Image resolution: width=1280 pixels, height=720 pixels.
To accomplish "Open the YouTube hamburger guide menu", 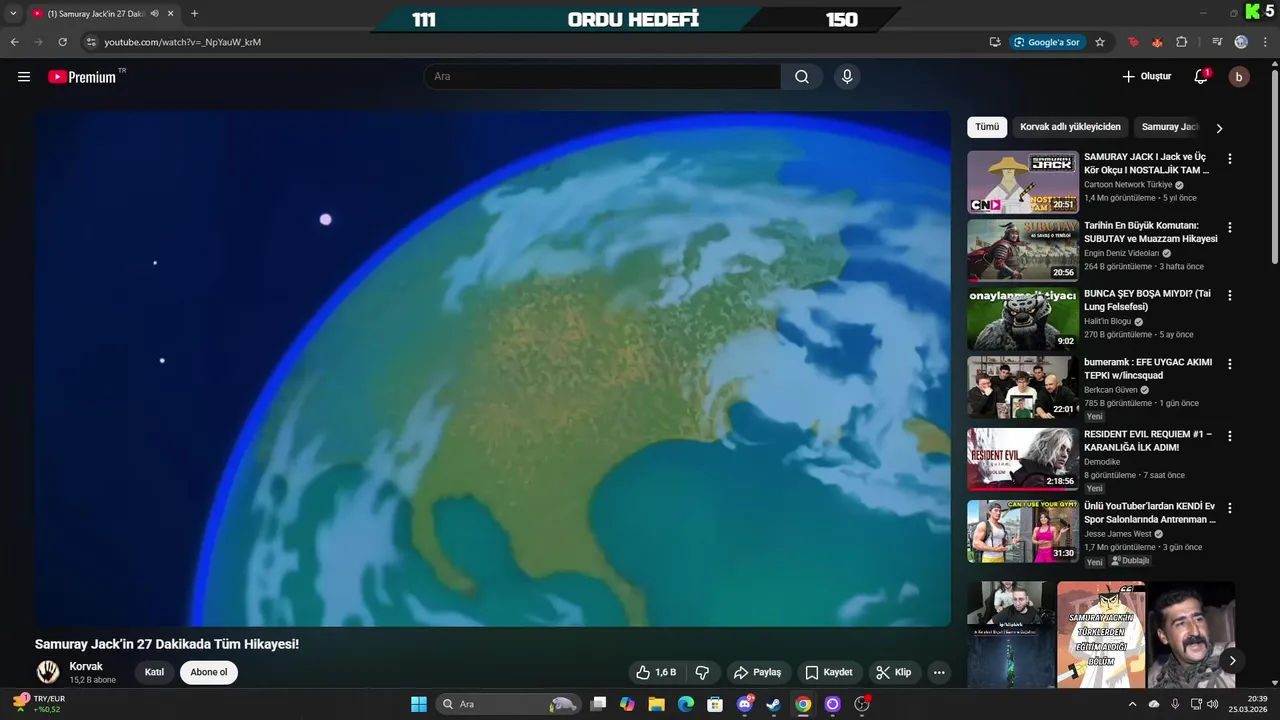I will coord(24,77).
